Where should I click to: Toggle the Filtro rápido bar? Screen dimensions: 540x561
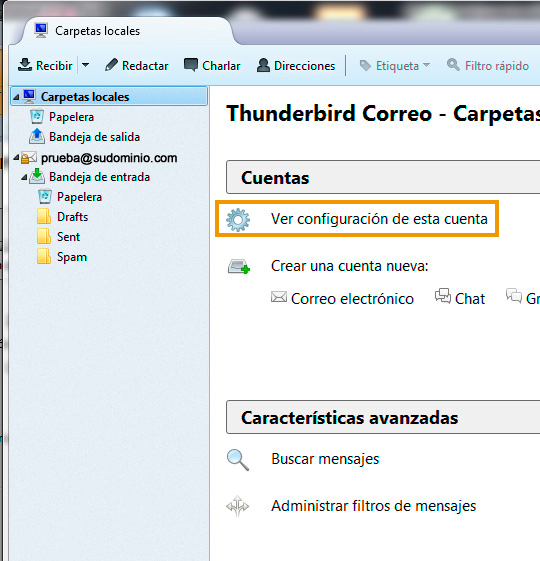point(488,65)
